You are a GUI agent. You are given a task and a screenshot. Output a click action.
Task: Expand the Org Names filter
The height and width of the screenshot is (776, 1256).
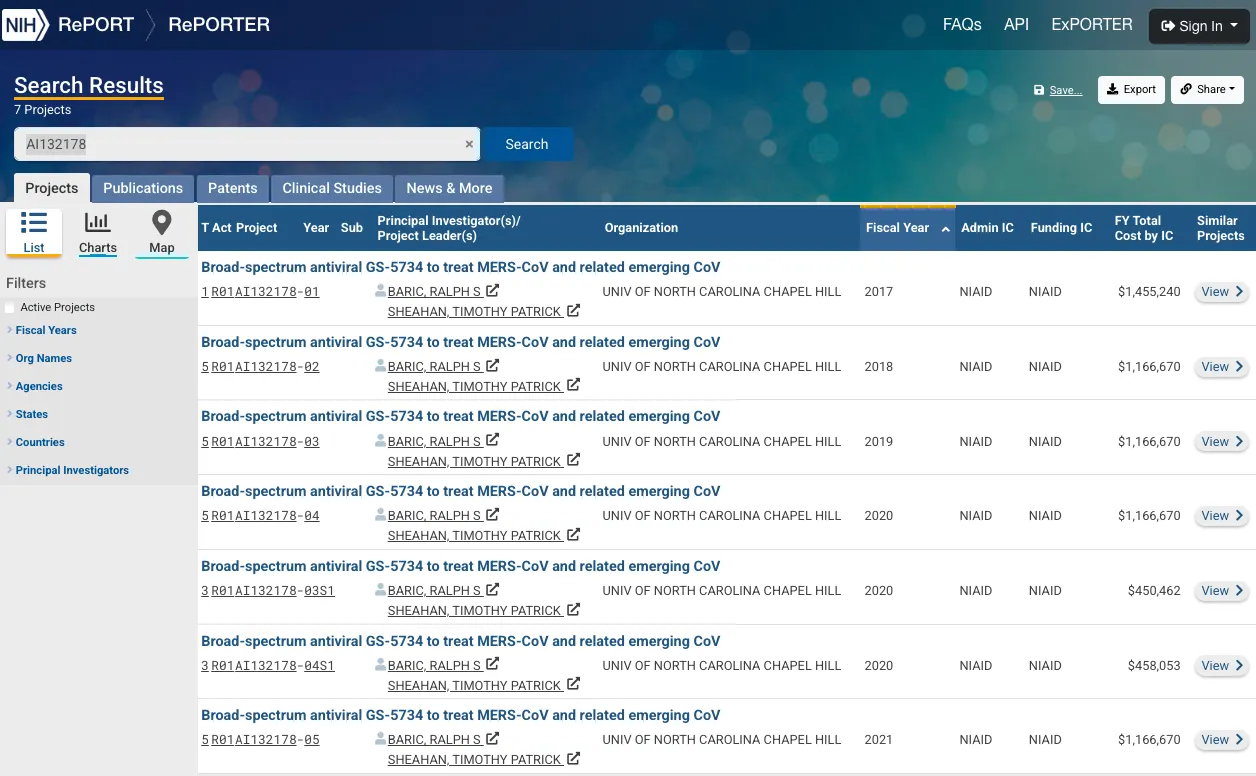click(x=44, y=358)
